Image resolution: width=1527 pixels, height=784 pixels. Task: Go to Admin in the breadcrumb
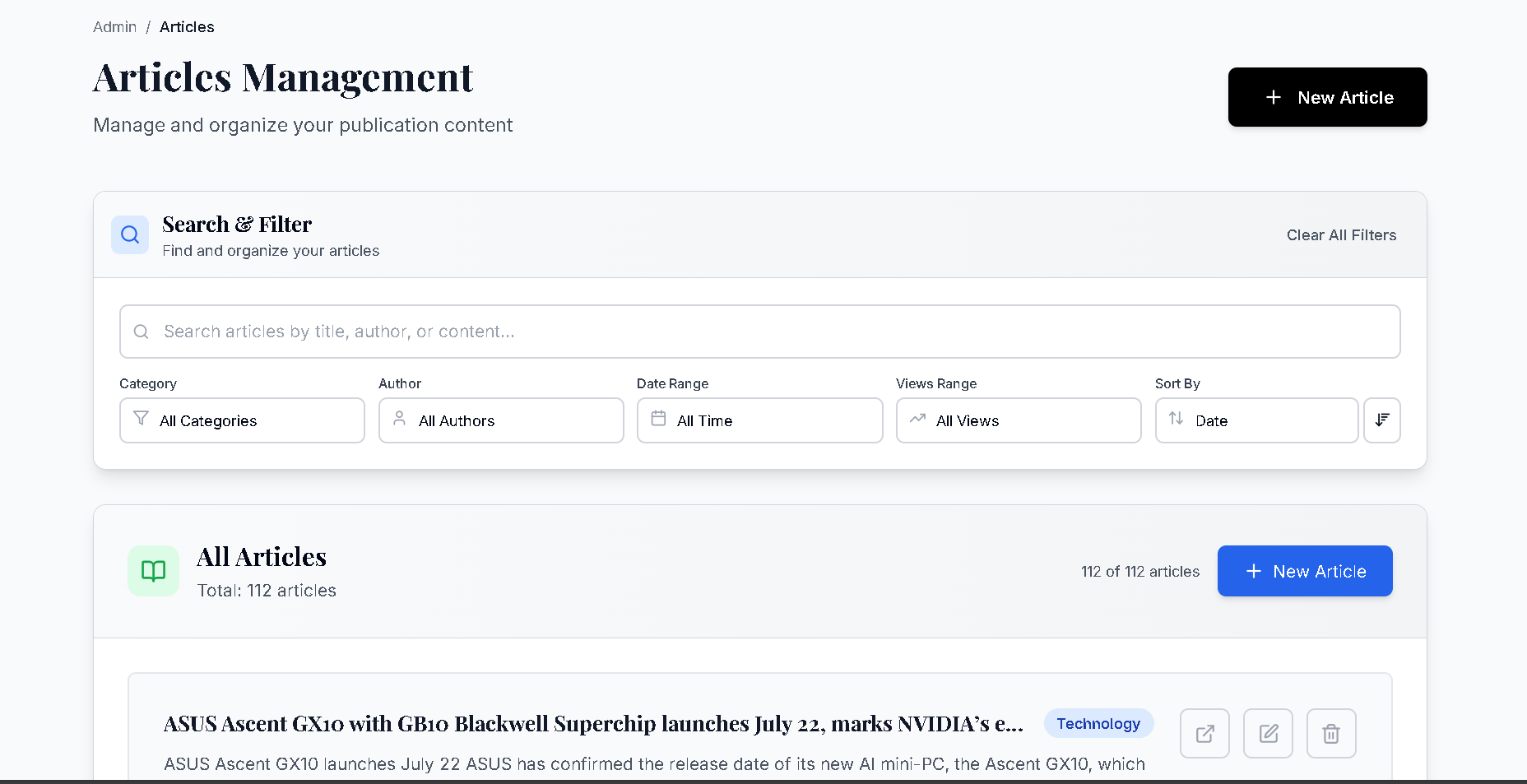(114, 27)
